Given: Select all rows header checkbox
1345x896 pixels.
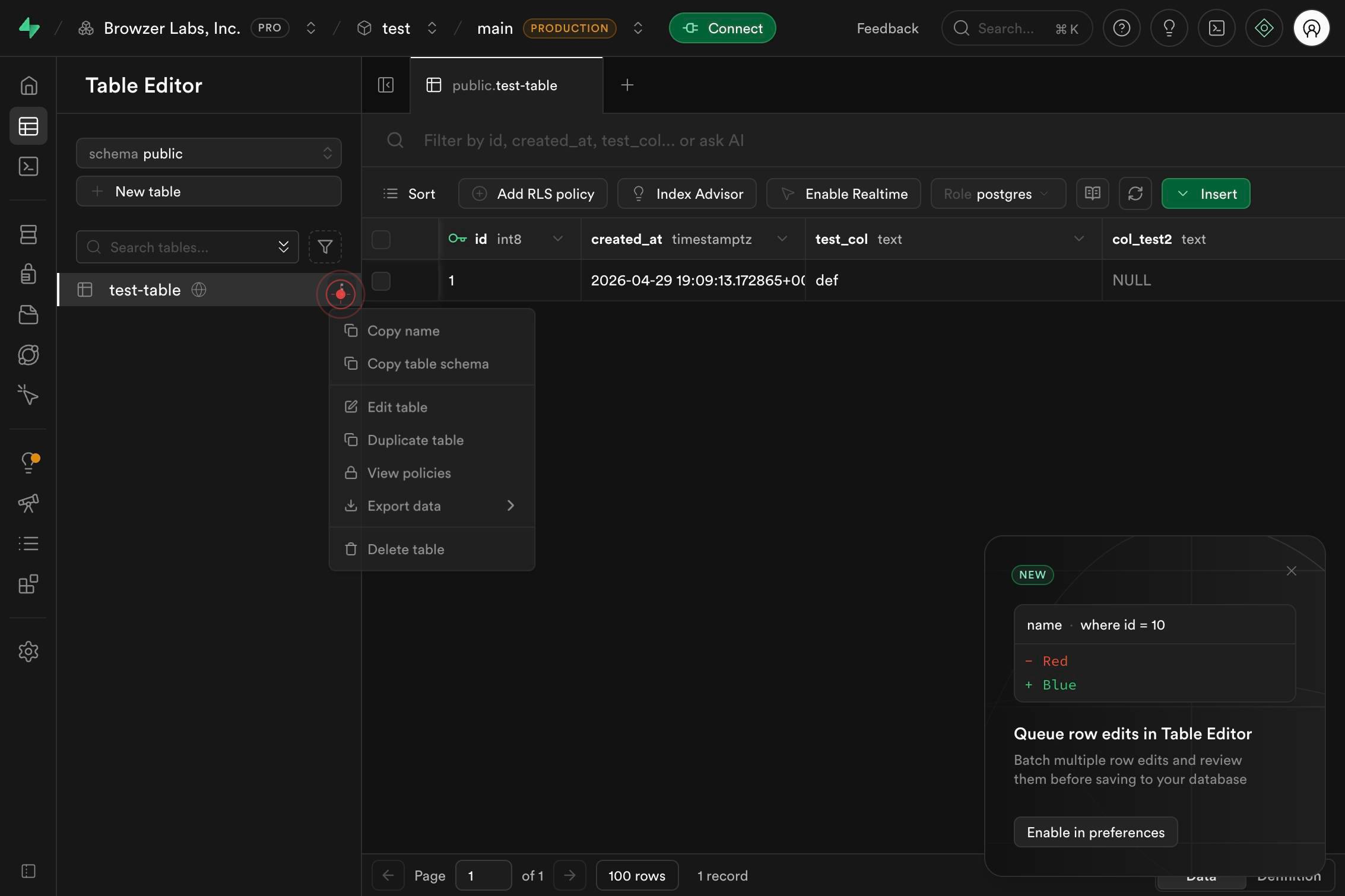Looking at the screenshot, I should tap(381, 239).
